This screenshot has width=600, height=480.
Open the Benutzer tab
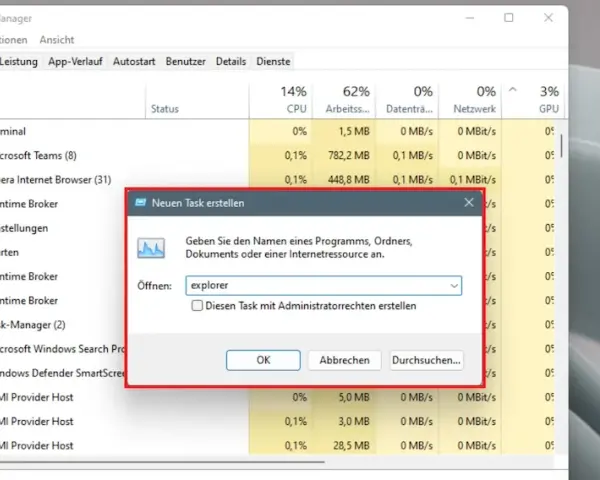tap(186, 62)
